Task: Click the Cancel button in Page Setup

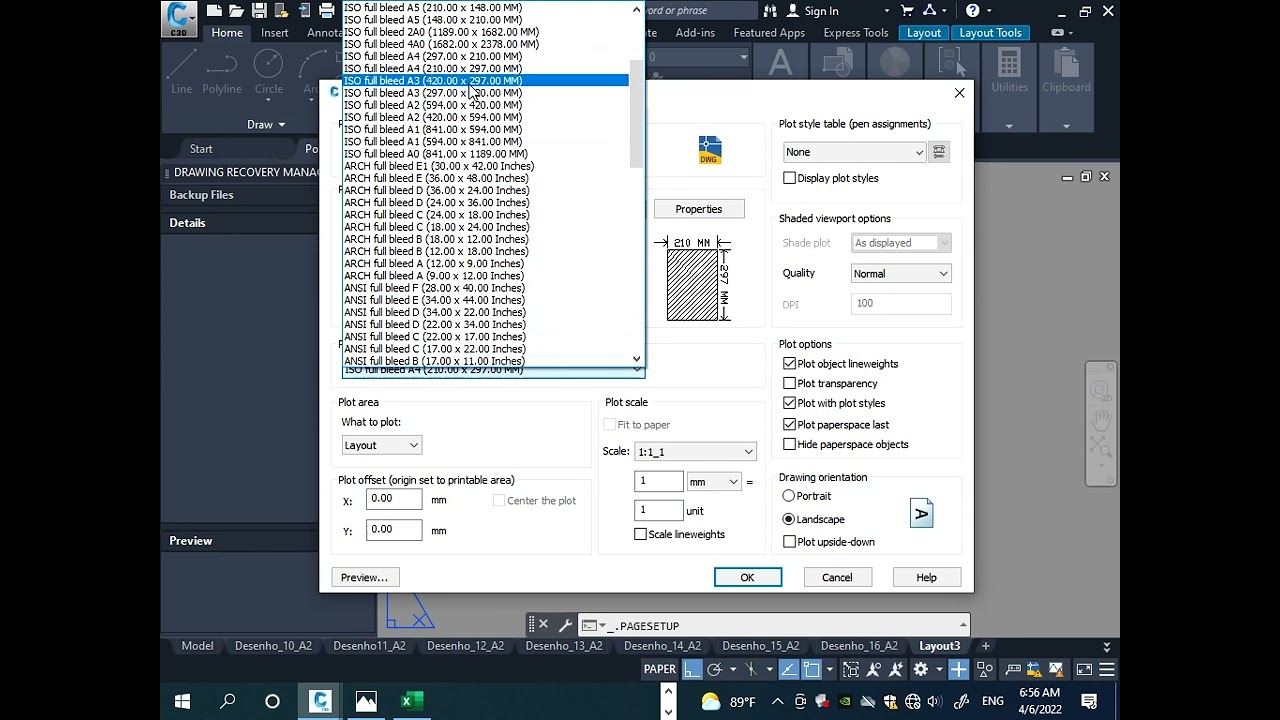Action: tap(837, 578)
